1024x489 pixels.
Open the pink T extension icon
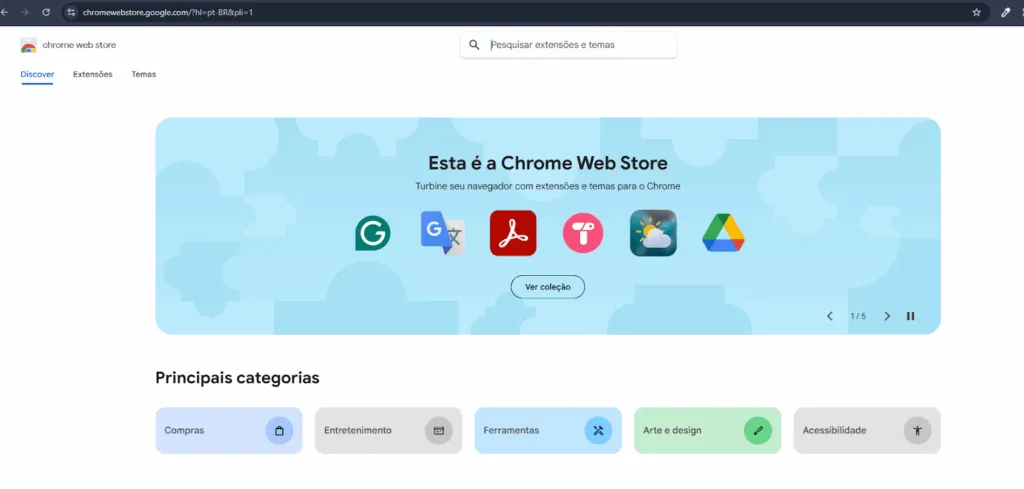[583, 233]
